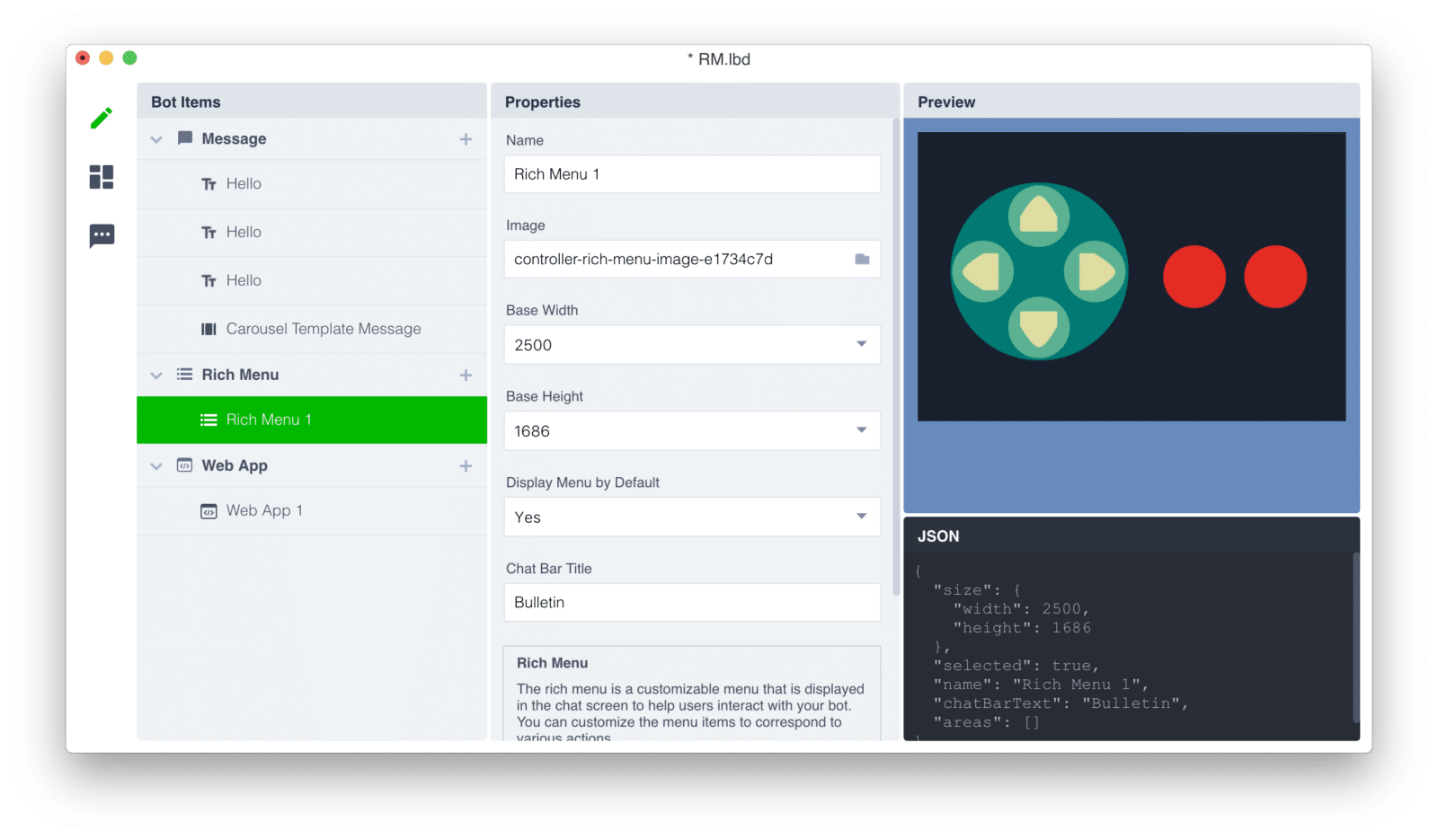1438x840 pixels.
Task: Click the controller image in Preview
Action: (x=1131, y=277)
